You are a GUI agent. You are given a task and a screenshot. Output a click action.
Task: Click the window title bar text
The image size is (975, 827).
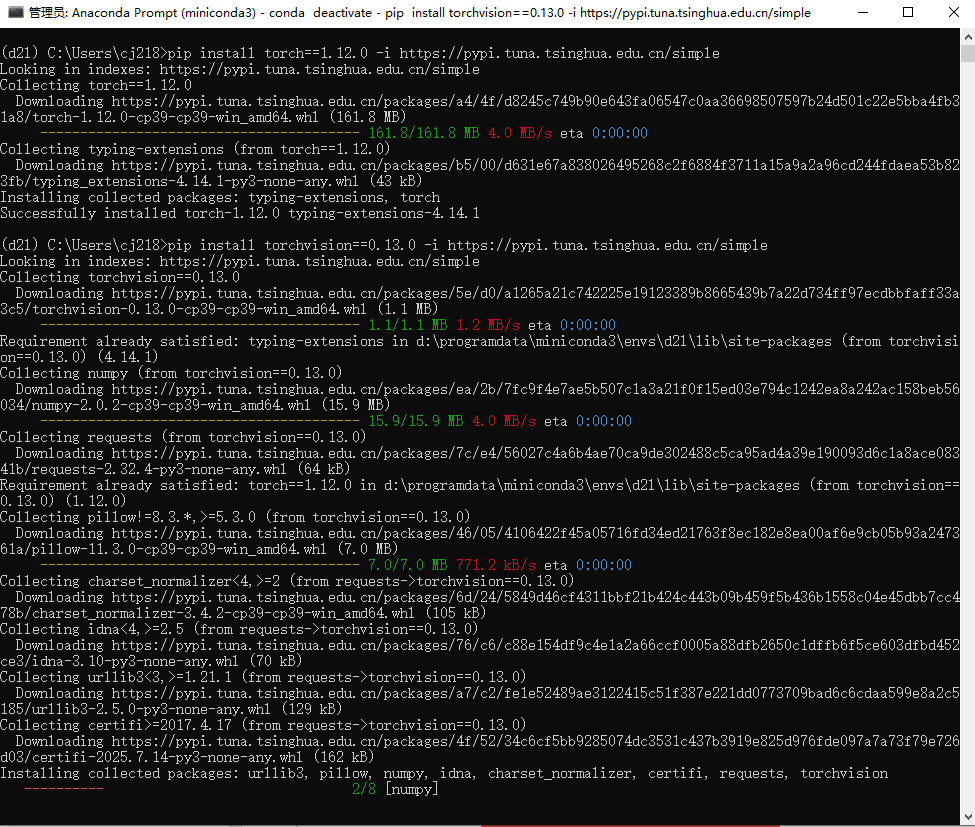pos(420,12)
